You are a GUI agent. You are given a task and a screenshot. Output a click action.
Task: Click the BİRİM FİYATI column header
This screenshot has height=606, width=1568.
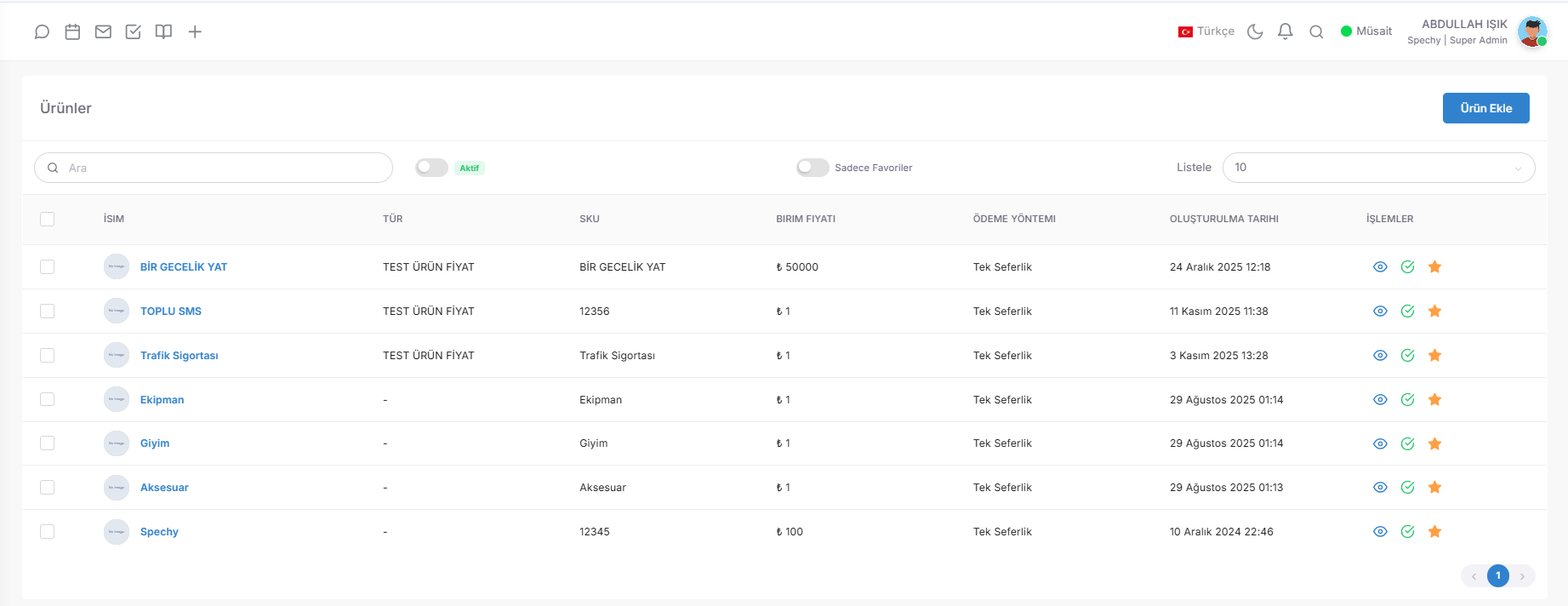(806, 219)
